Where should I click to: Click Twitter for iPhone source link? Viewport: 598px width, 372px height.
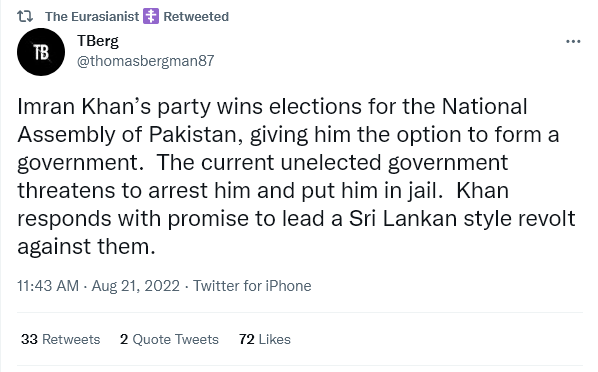pyautogui.click(x=252, y=286)
